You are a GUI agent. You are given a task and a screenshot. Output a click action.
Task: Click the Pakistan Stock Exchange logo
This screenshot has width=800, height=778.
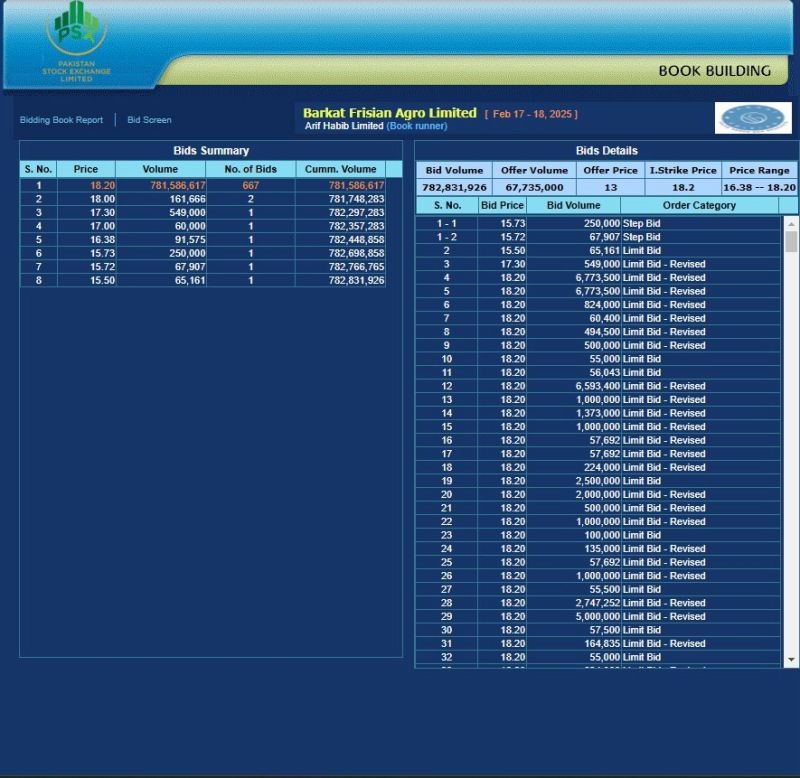[x=77, y=42]
